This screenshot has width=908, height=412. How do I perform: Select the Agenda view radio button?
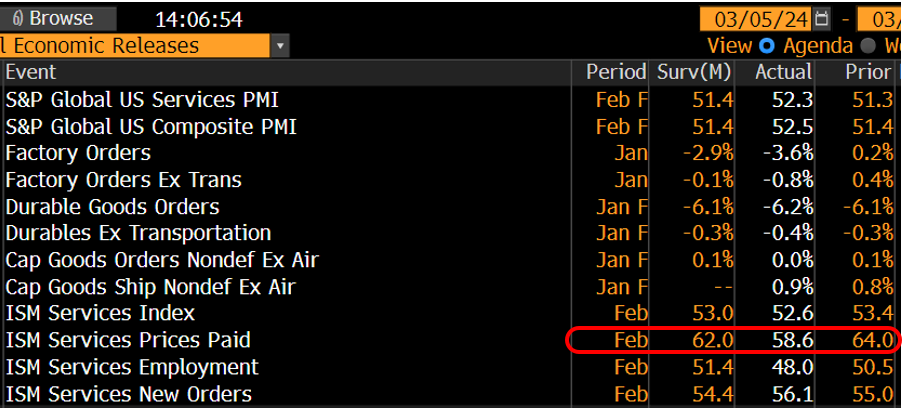[766, 46]
